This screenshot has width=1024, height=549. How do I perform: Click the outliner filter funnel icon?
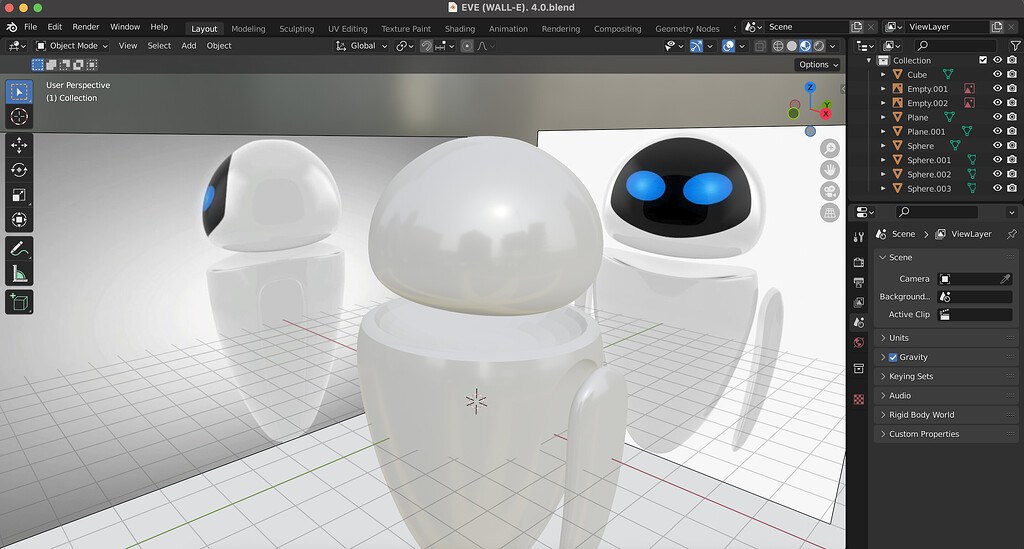coord(1015,46)
